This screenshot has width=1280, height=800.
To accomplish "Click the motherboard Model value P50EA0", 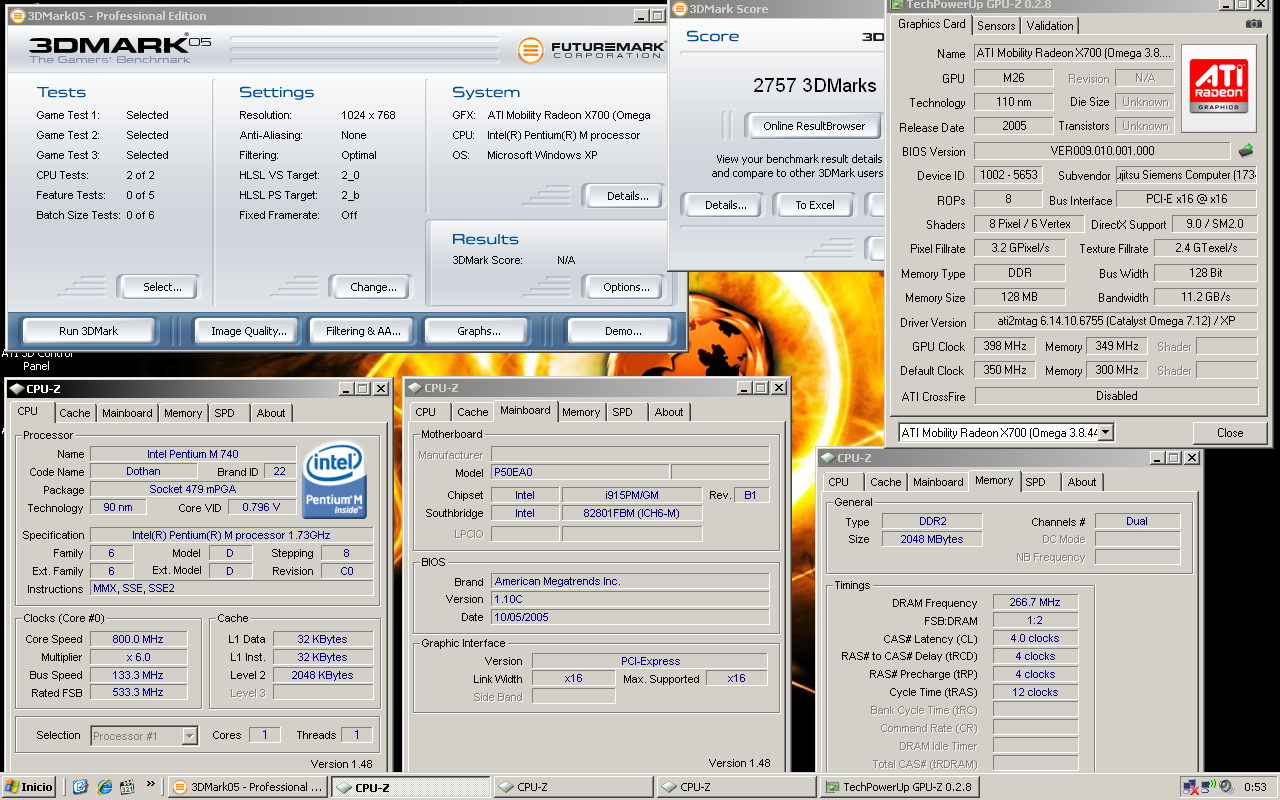I will pos(580,472).
